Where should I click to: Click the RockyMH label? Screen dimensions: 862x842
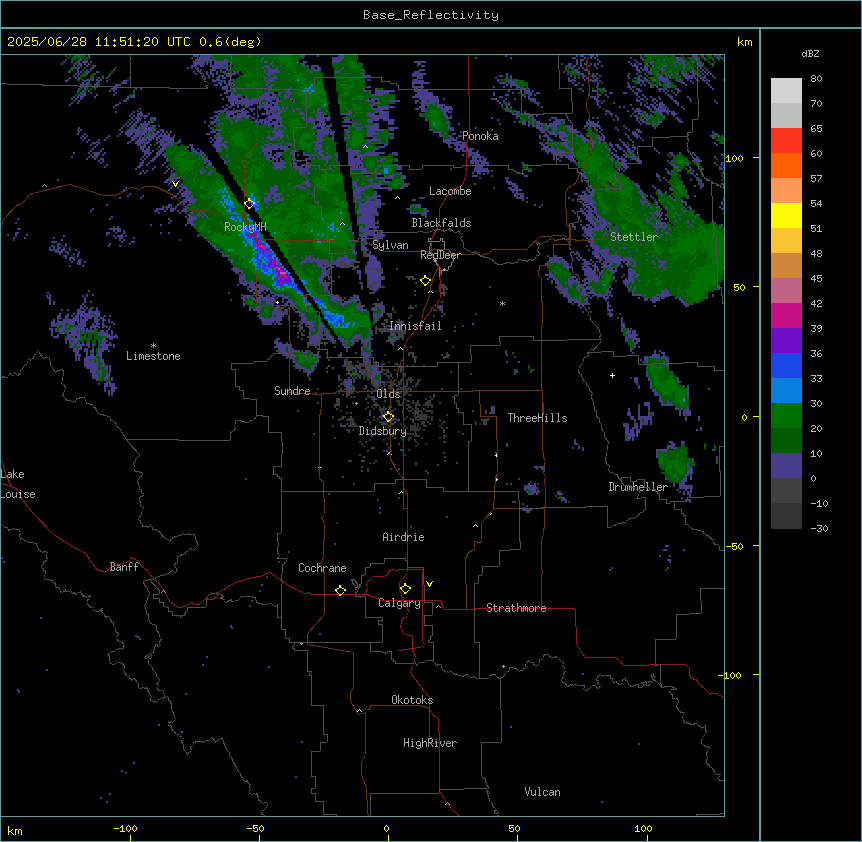click(245, 227)
